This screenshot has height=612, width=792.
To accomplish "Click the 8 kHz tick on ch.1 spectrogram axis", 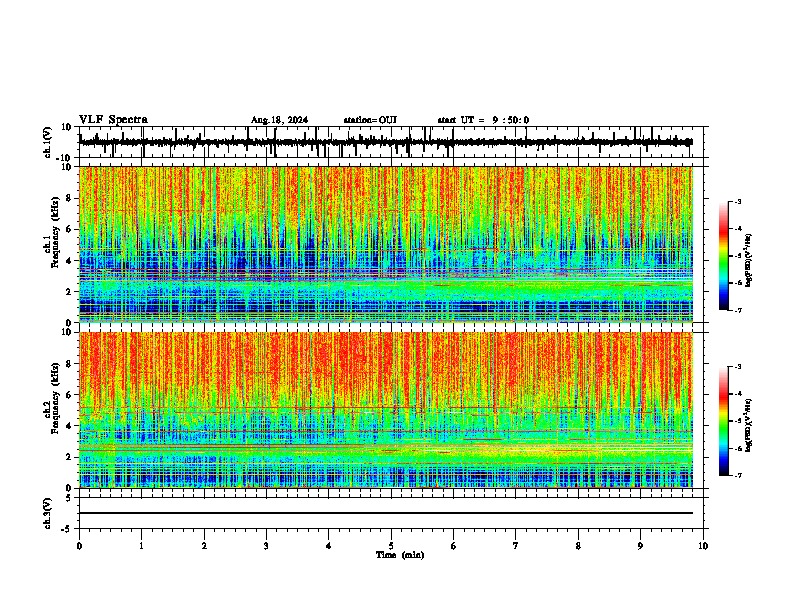I will 70,198.
